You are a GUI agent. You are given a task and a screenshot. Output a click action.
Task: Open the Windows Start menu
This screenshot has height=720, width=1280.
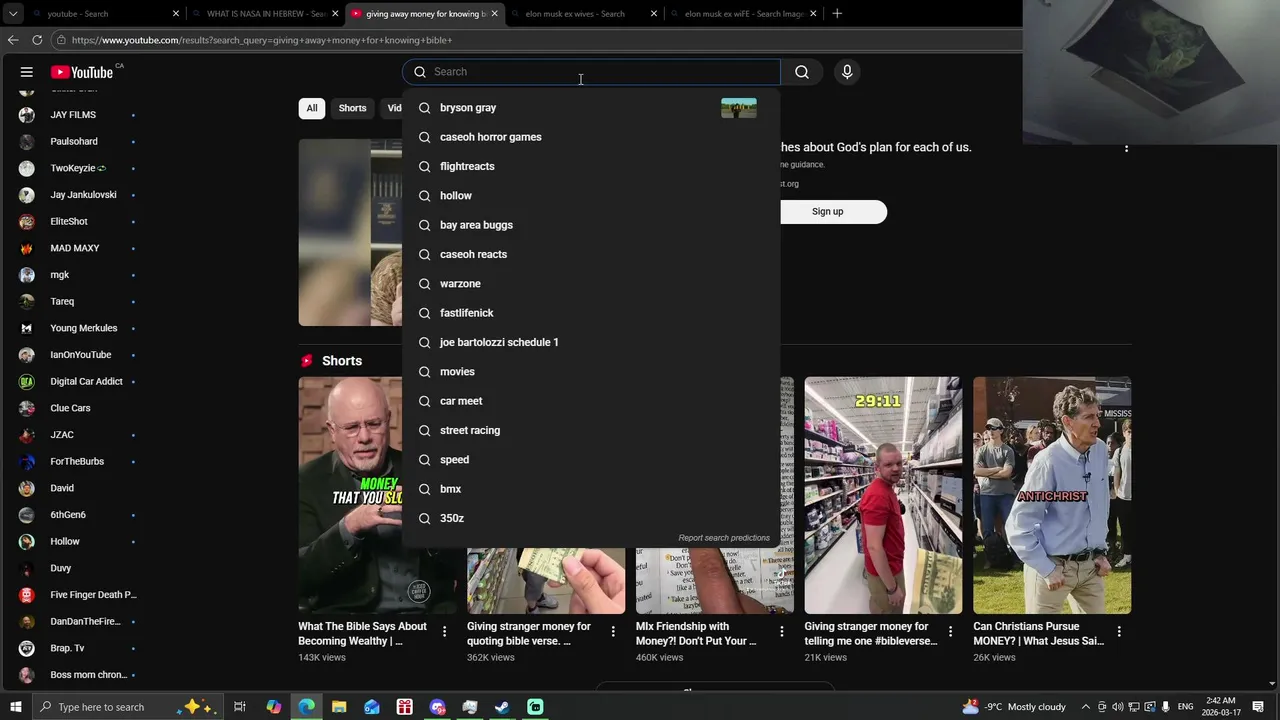pos(16,707)
